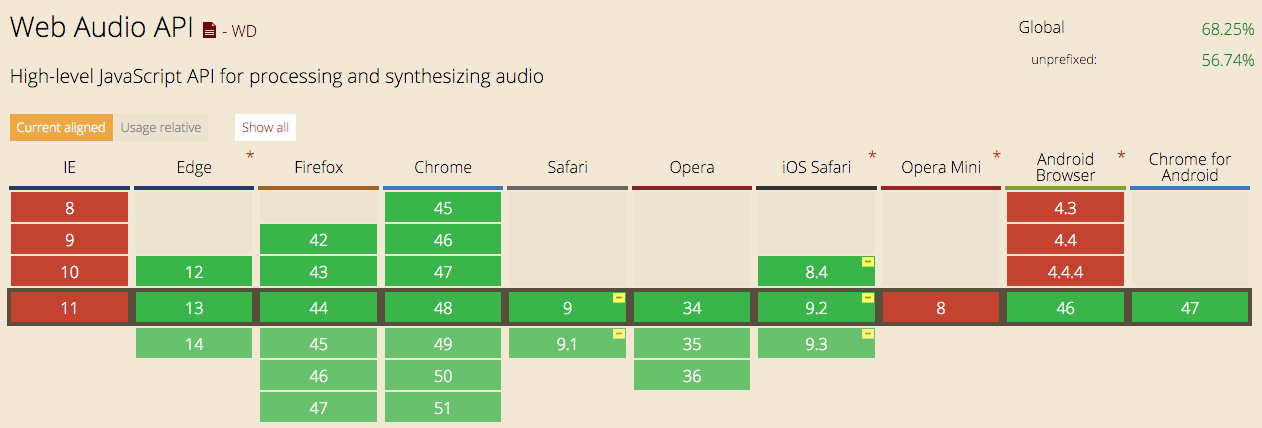Click yellow note flag on iOS Safari 9.2
Viewport: 1262px width, 428px height.
click(x=867, y=298)
